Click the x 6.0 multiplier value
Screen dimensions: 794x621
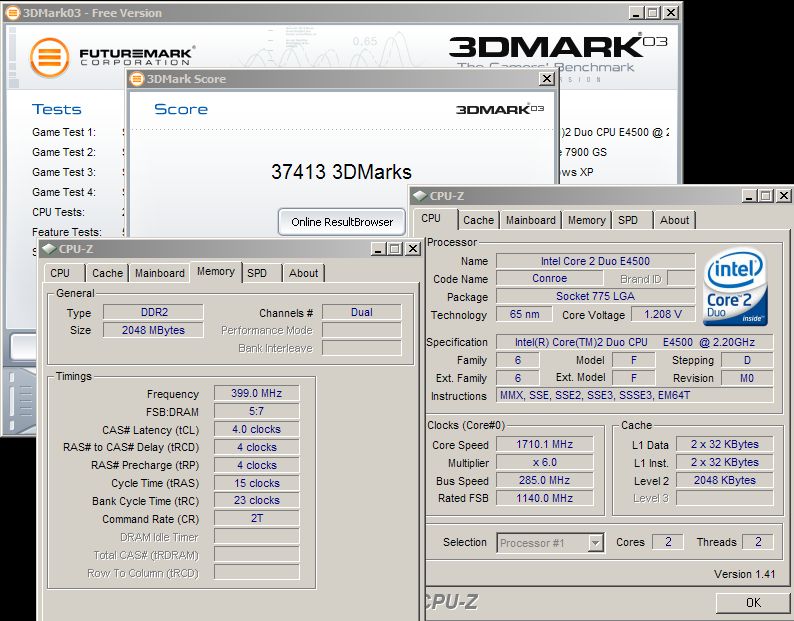(544, 462)
